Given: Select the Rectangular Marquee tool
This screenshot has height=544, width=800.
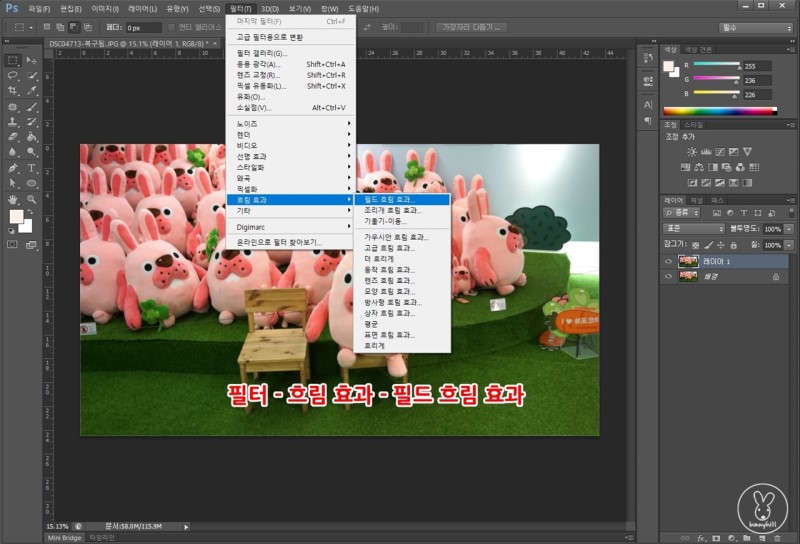Looking at the screenshot, I should (12, 60).
